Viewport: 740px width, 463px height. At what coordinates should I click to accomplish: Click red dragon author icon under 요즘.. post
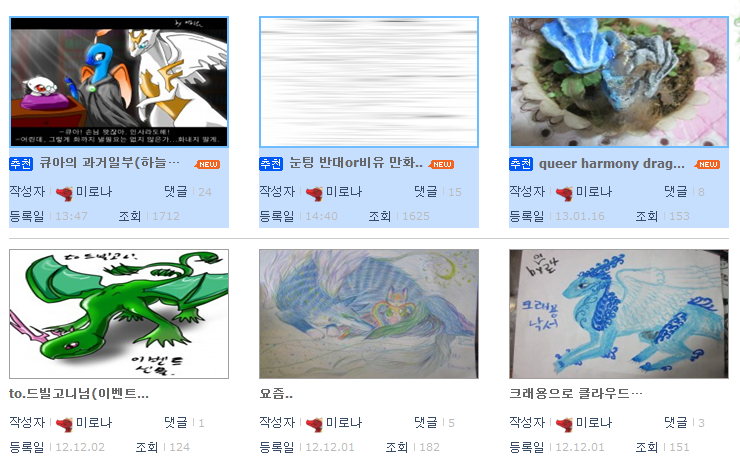click(x=314, y=424)
